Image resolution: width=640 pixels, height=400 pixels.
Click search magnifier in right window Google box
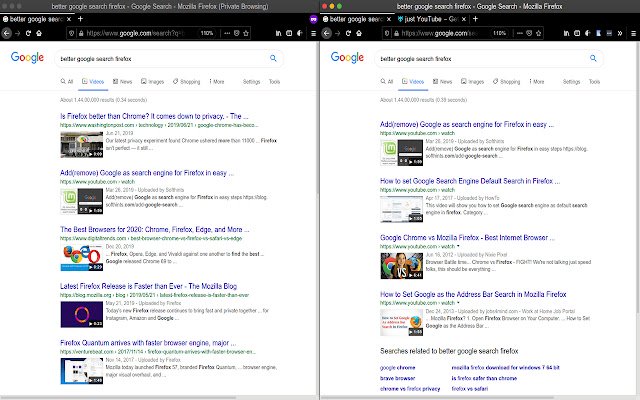pos(593,58)
